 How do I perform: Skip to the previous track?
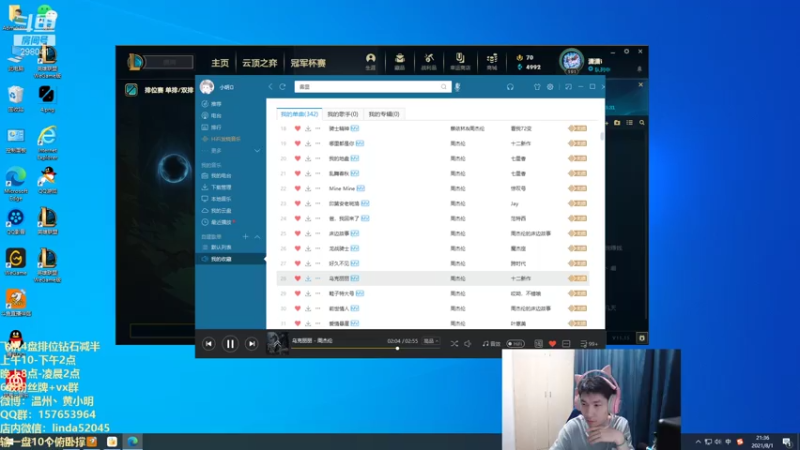click(209, 344)
